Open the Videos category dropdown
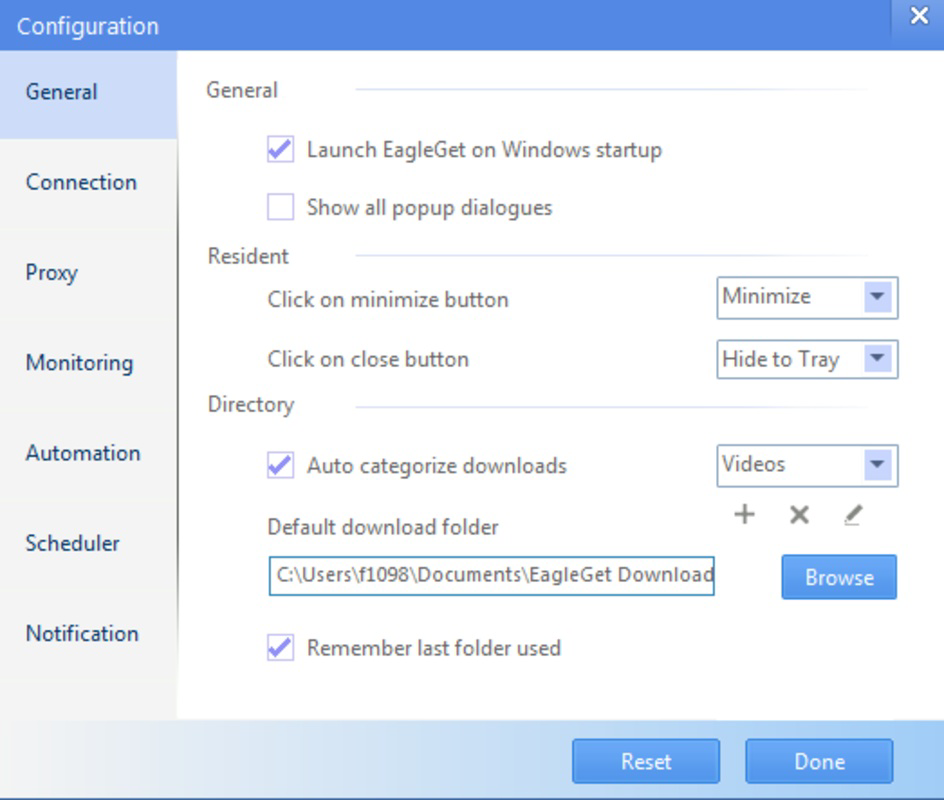 tap(877, 465)
